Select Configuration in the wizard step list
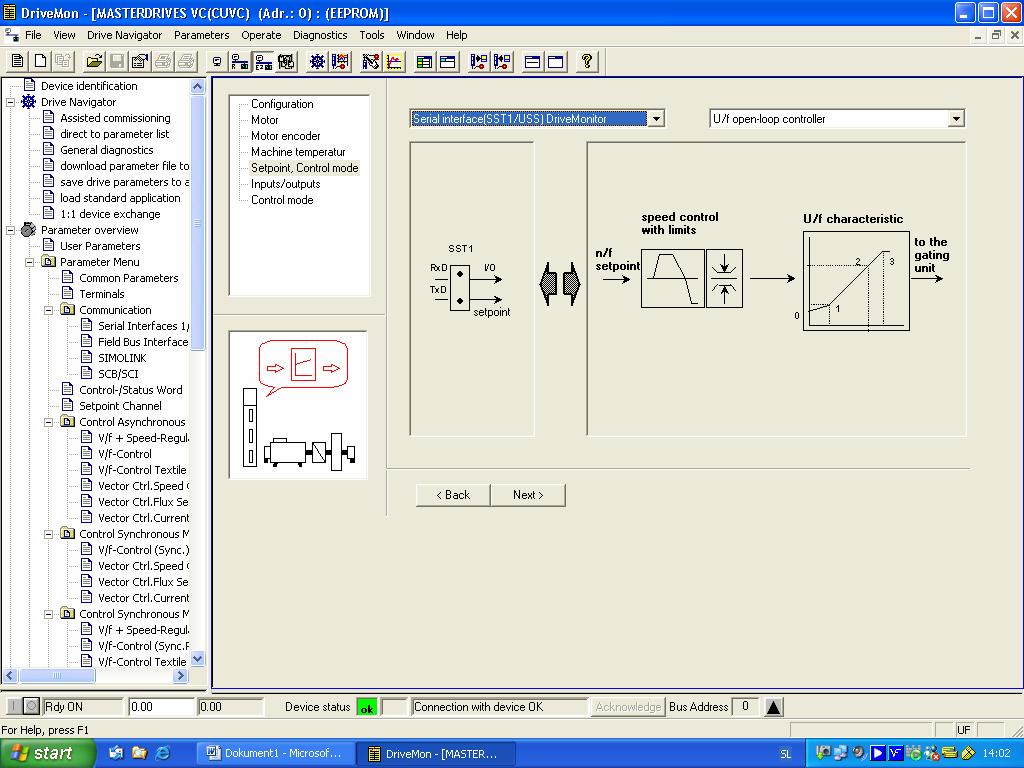The width and height of the screenshot is (1024, 768). coord(282,104)
